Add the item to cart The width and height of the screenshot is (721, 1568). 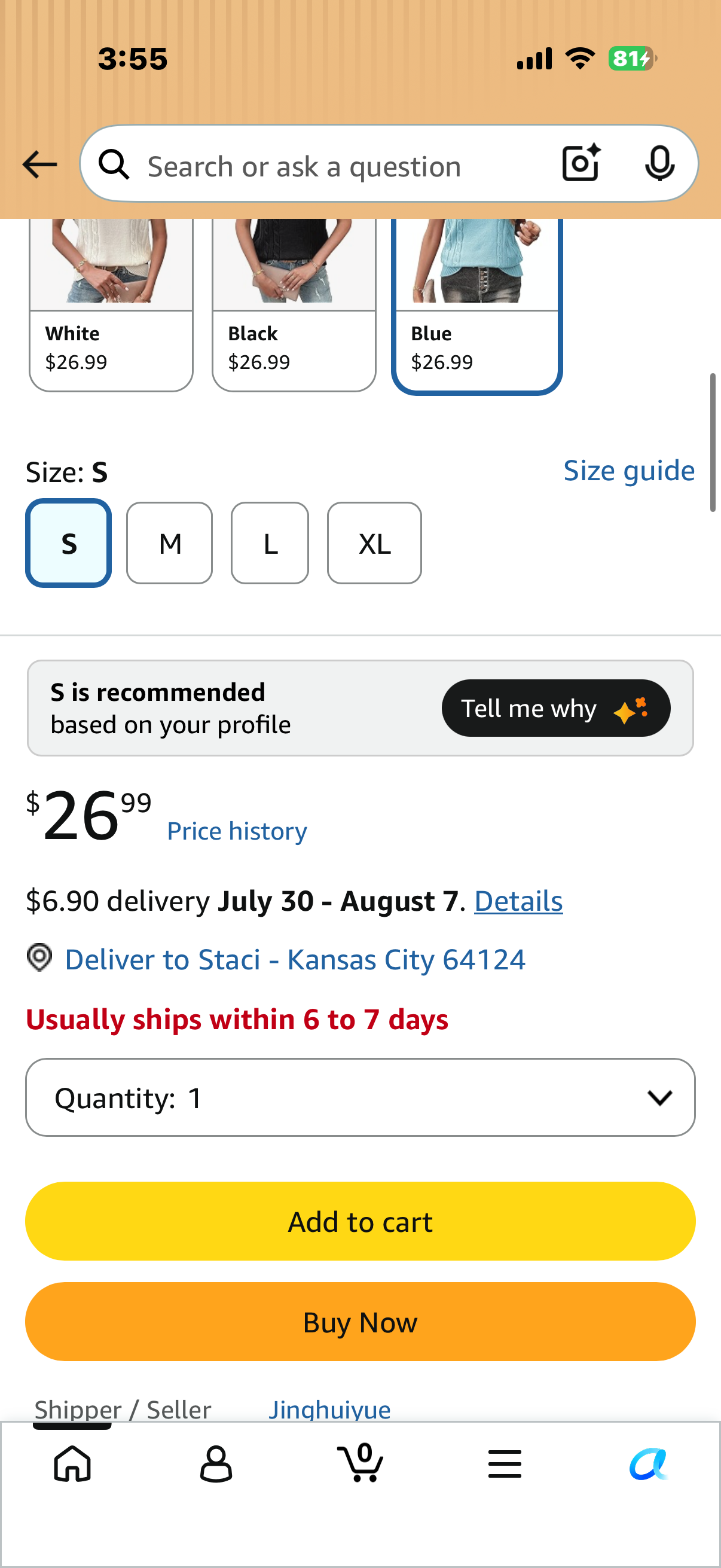[360, 1221]
